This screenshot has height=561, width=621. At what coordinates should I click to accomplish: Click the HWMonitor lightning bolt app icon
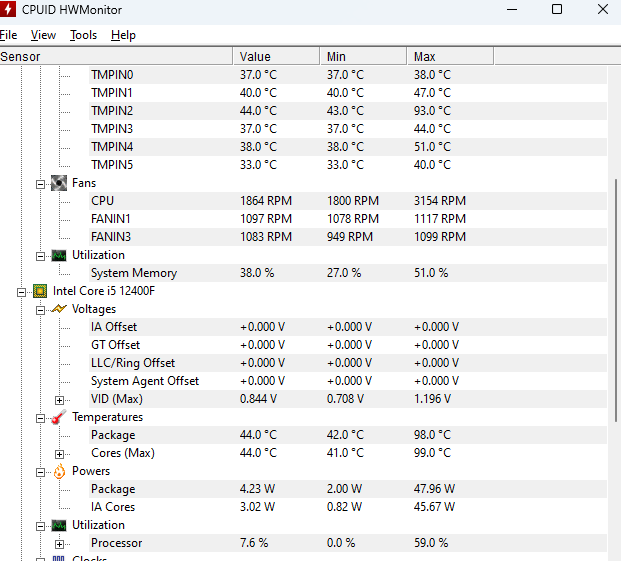(7, 9)
